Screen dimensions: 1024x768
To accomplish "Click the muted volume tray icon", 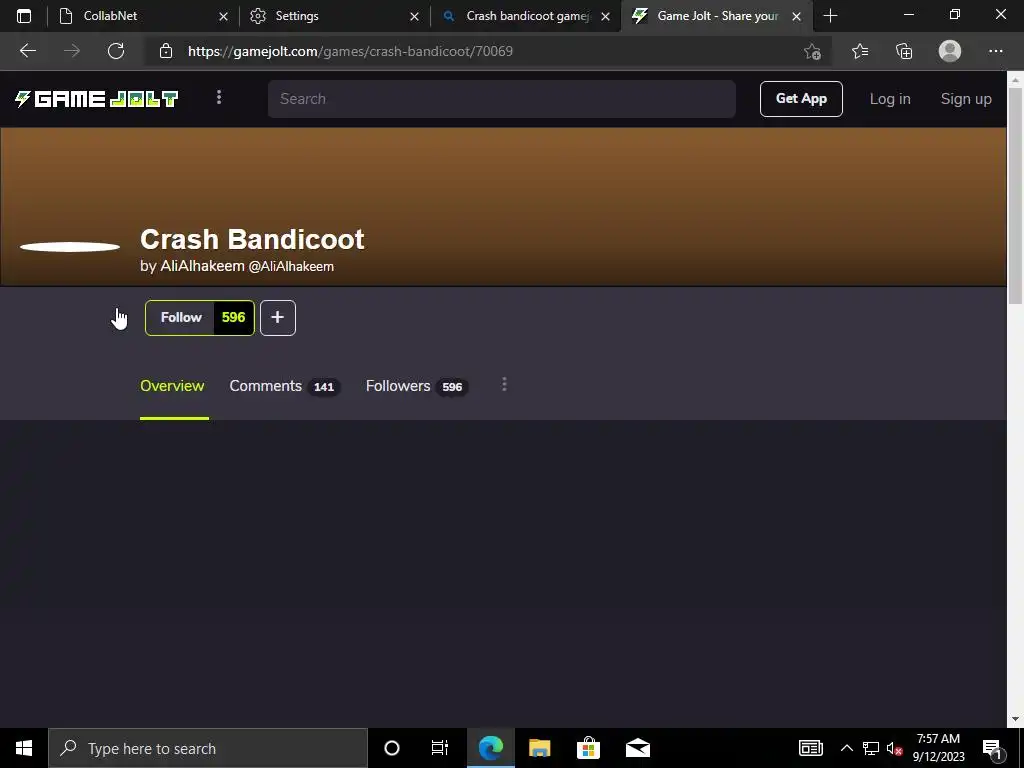I will 894,748.
